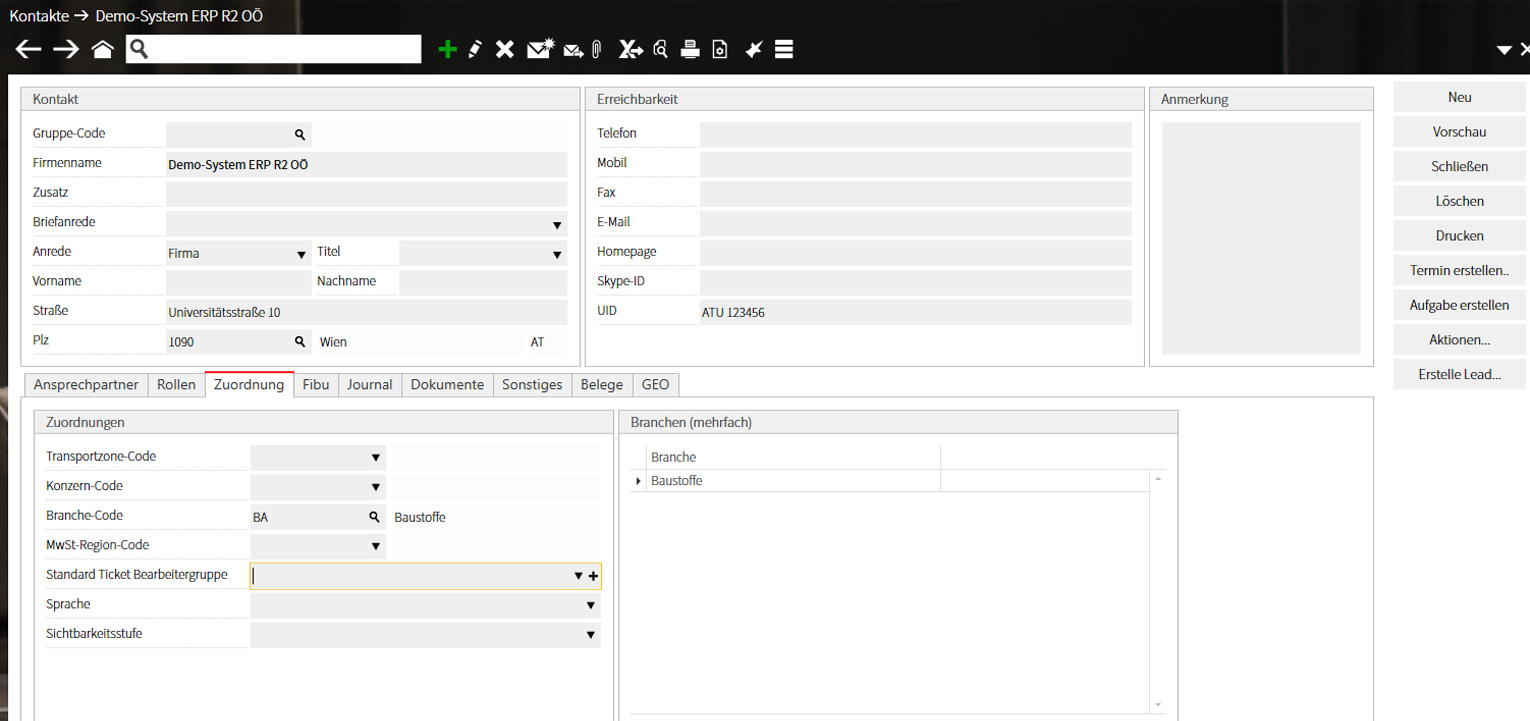Open the Sprache dropdown
This screenshot has height=721, width=1530.
point(590,606)
